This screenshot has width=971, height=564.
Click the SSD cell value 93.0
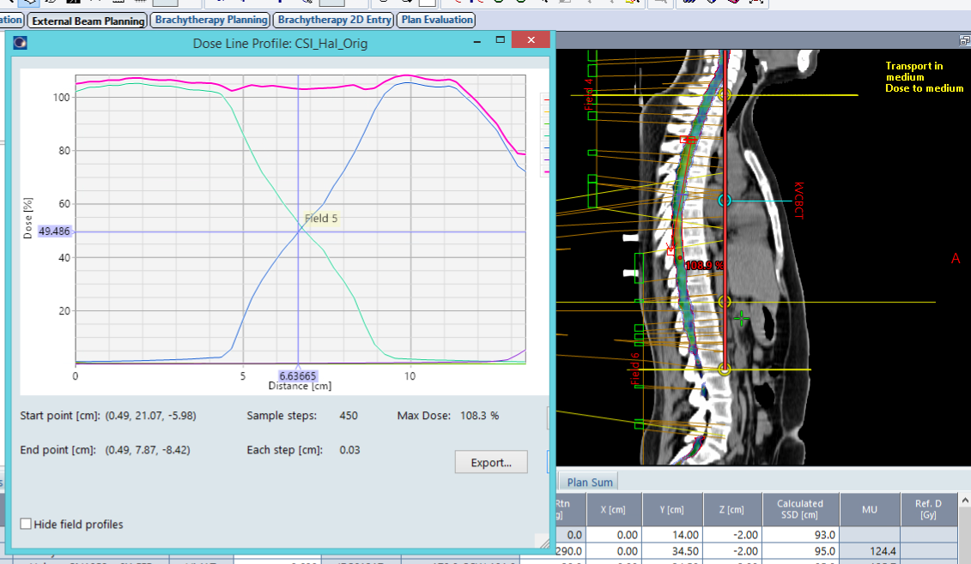point(824,535)
